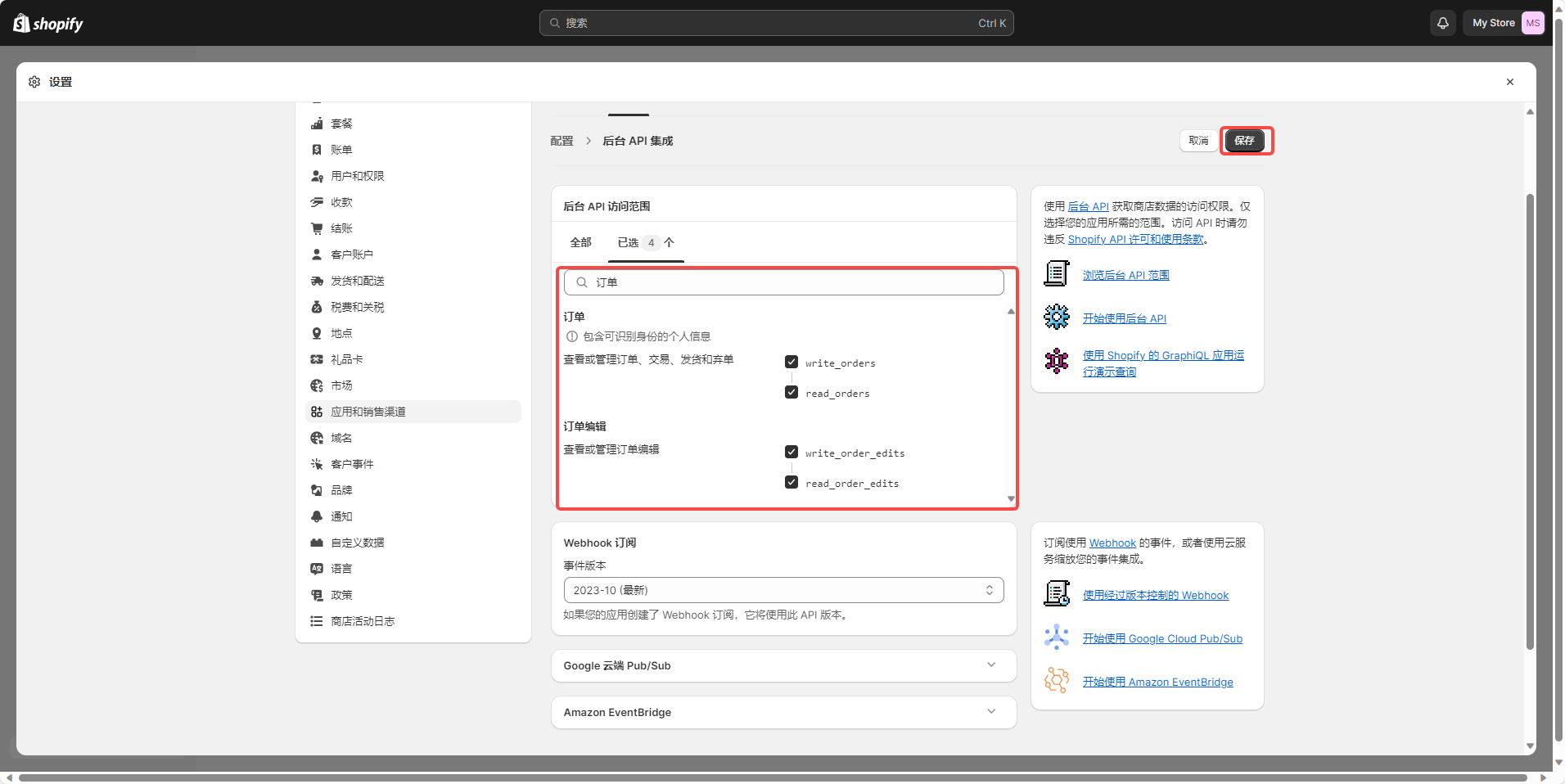Viewport: 1565px width, 784px height.
Task: Open the GraphiQL 应用 link
Action: coord(1163,363)
